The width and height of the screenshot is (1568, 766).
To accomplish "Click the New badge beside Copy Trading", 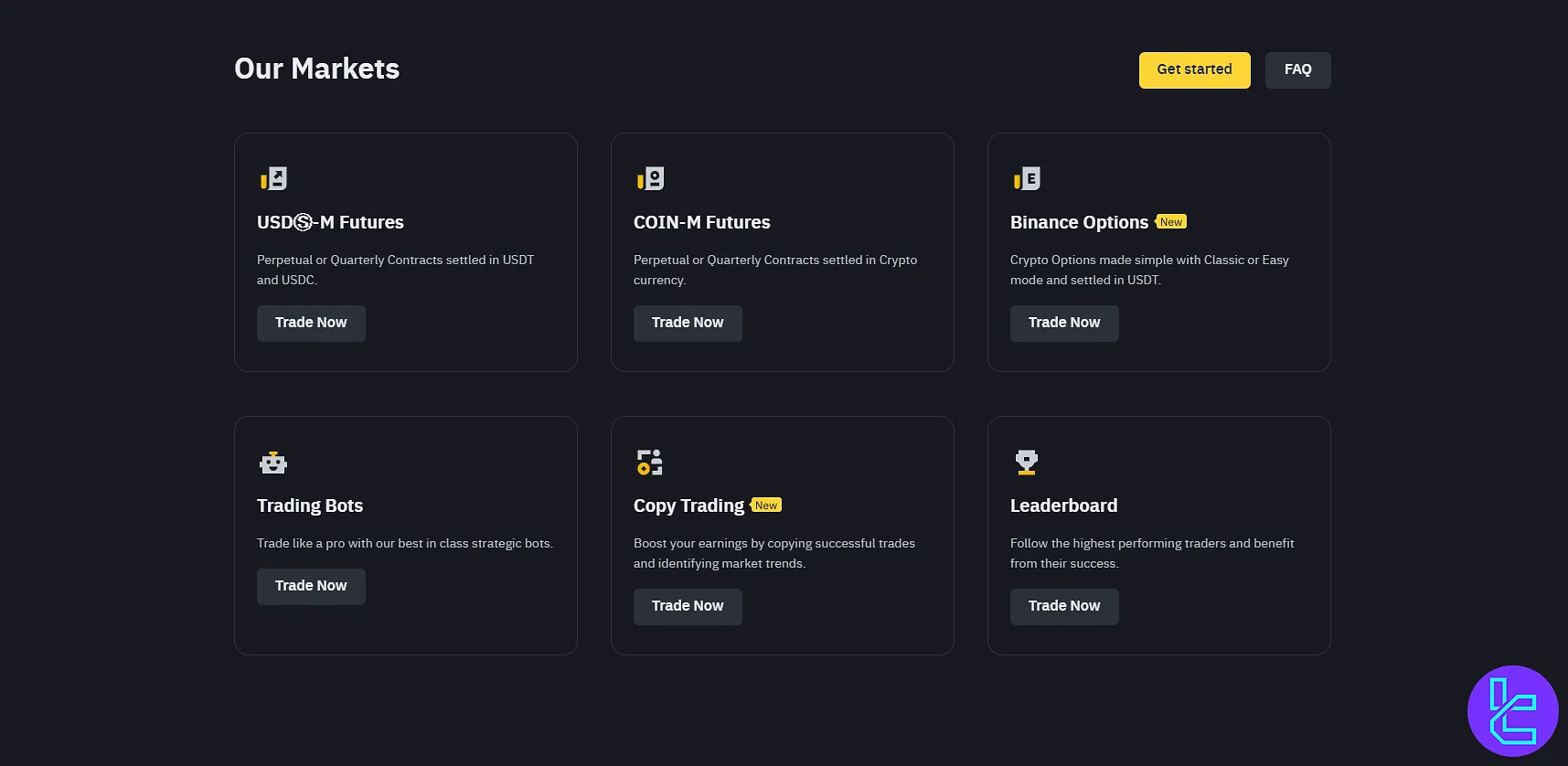I will [x=766, y=505].
